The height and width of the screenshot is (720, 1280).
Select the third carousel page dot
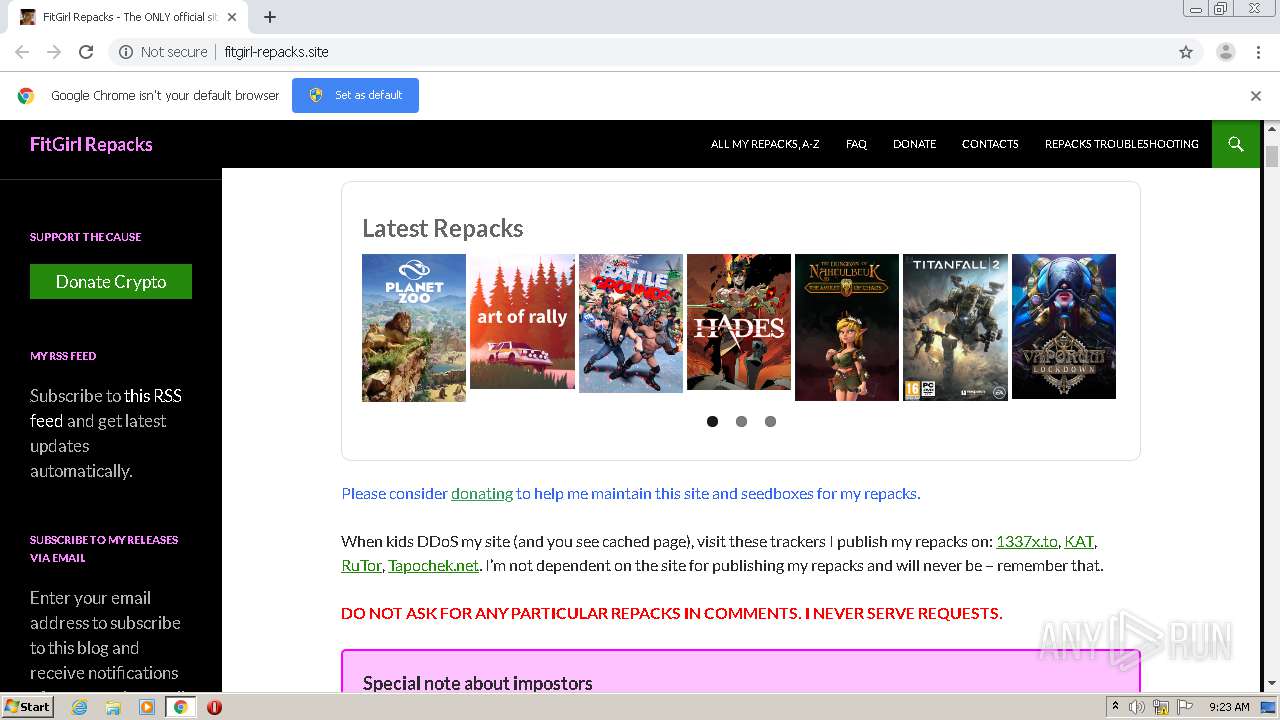[770, 421]
